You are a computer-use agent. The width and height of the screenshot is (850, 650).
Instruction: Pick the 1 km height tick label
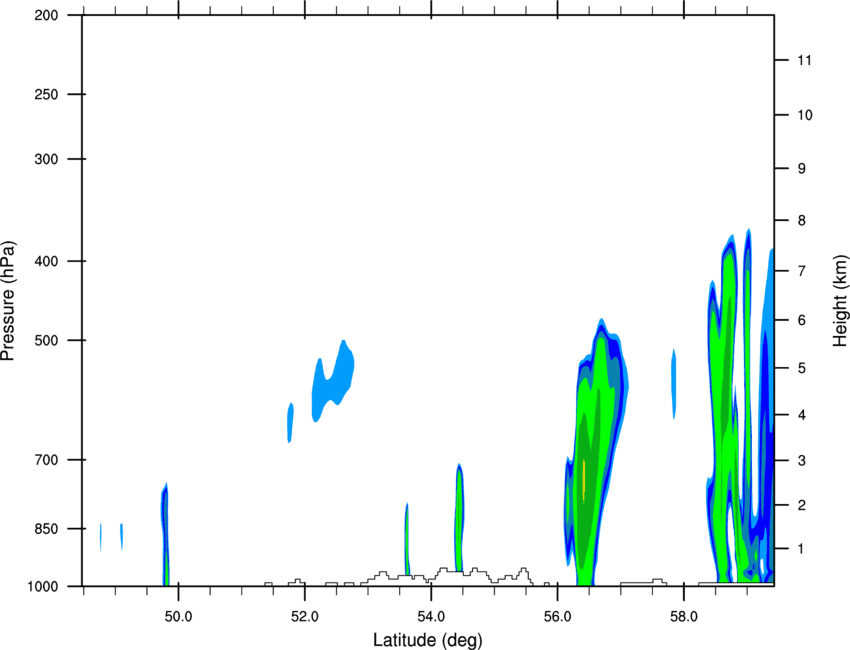pyautogui.click(x=801, y=549)
